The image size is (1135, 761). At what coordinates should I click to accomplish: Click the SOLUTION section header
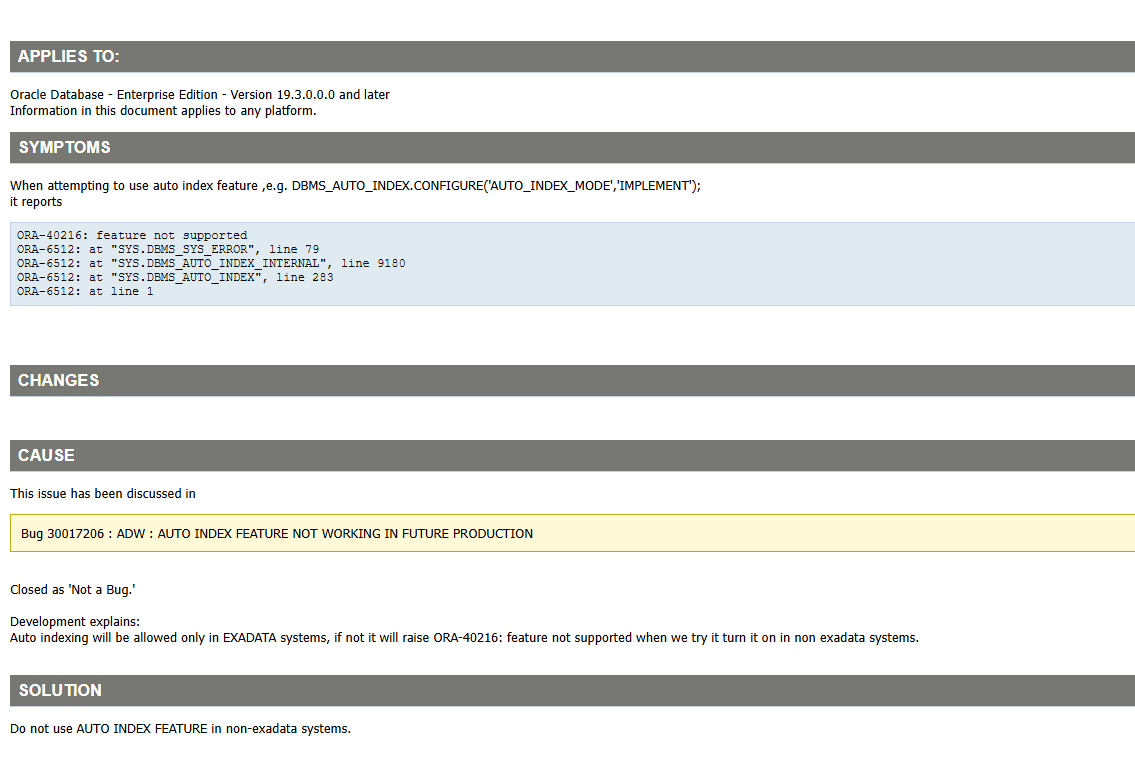(x=572, y=691)
